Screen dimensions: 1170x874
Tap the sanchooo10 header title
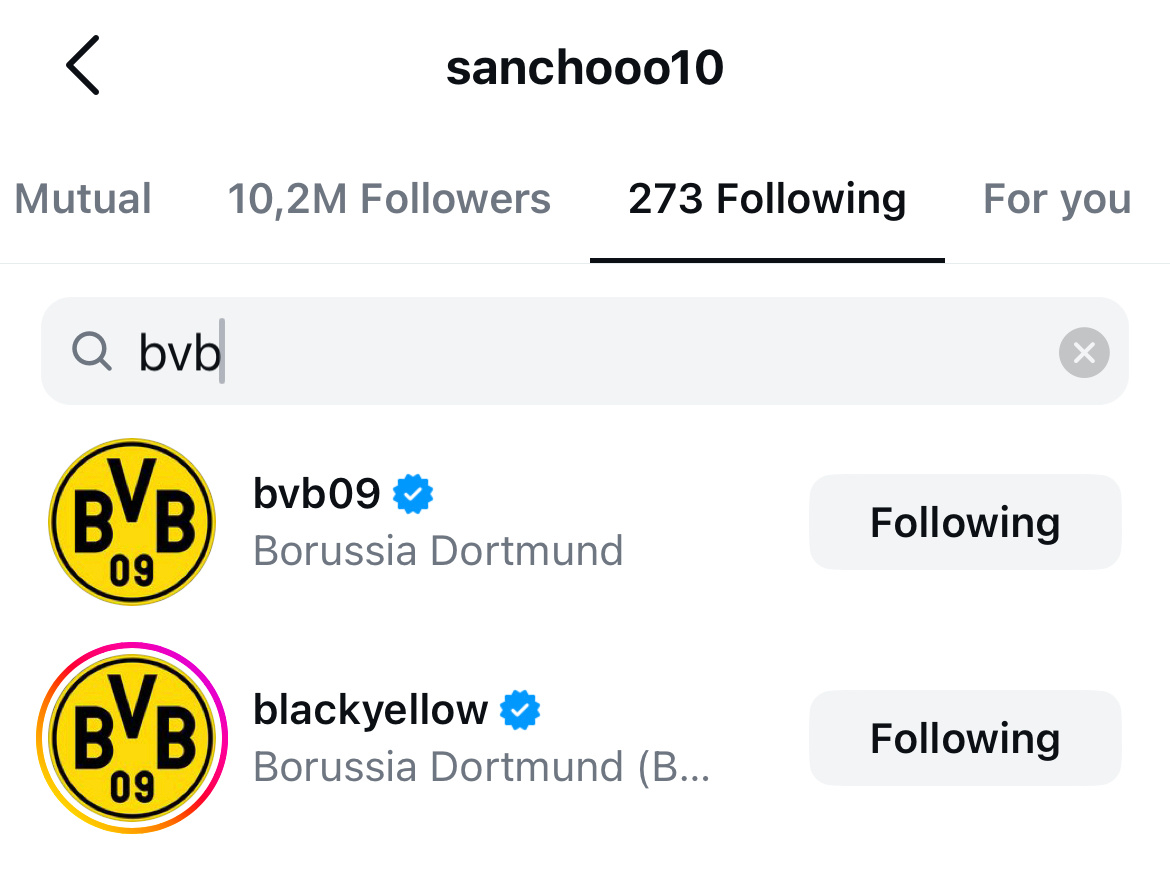coord(584,67)
